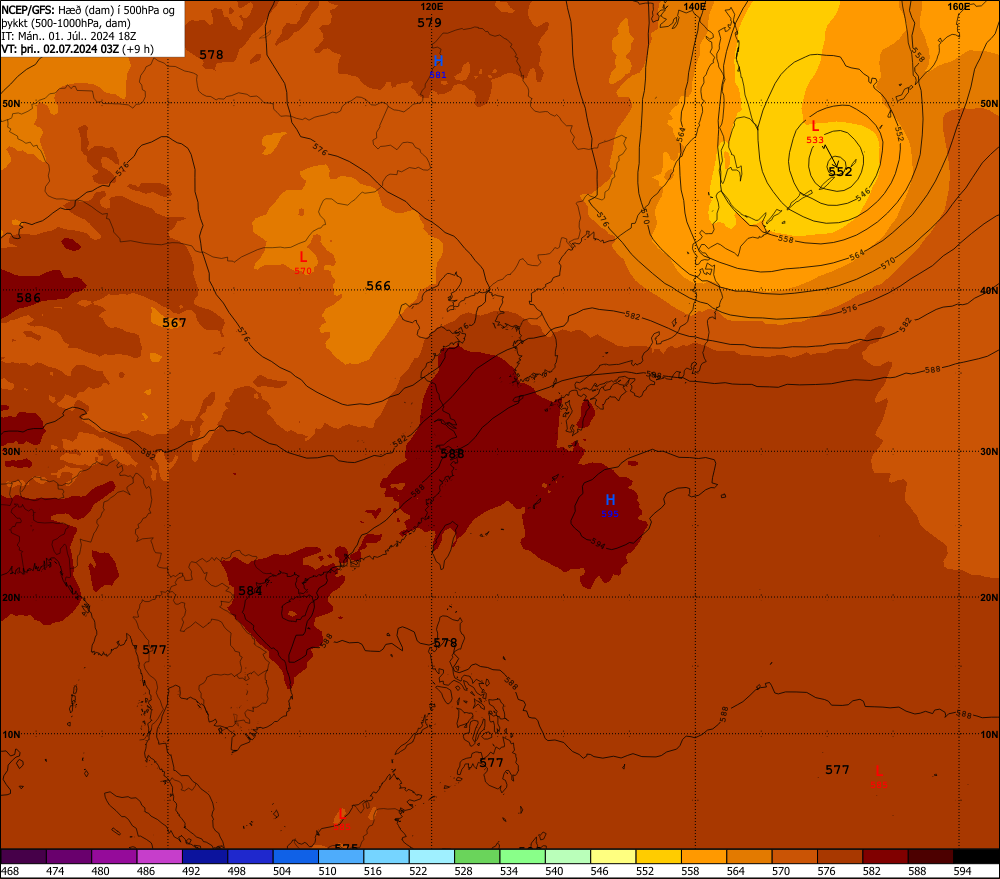Select the dark red swatch between 582 and 588
The height and width of the screenshot is (879, 1000).
tap(885, 856)
